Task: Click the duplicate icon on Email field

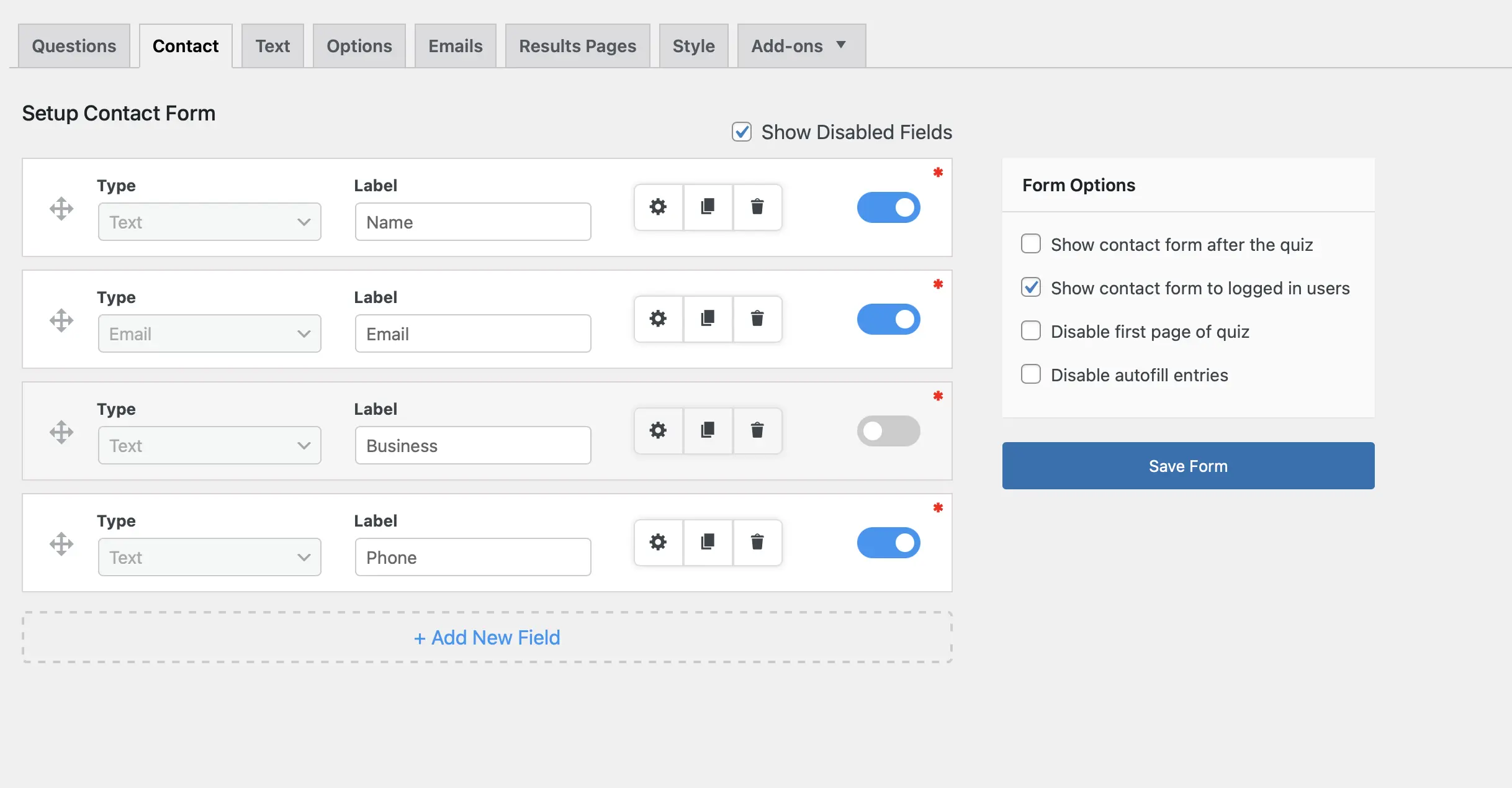Action: [x=708, y=319]
